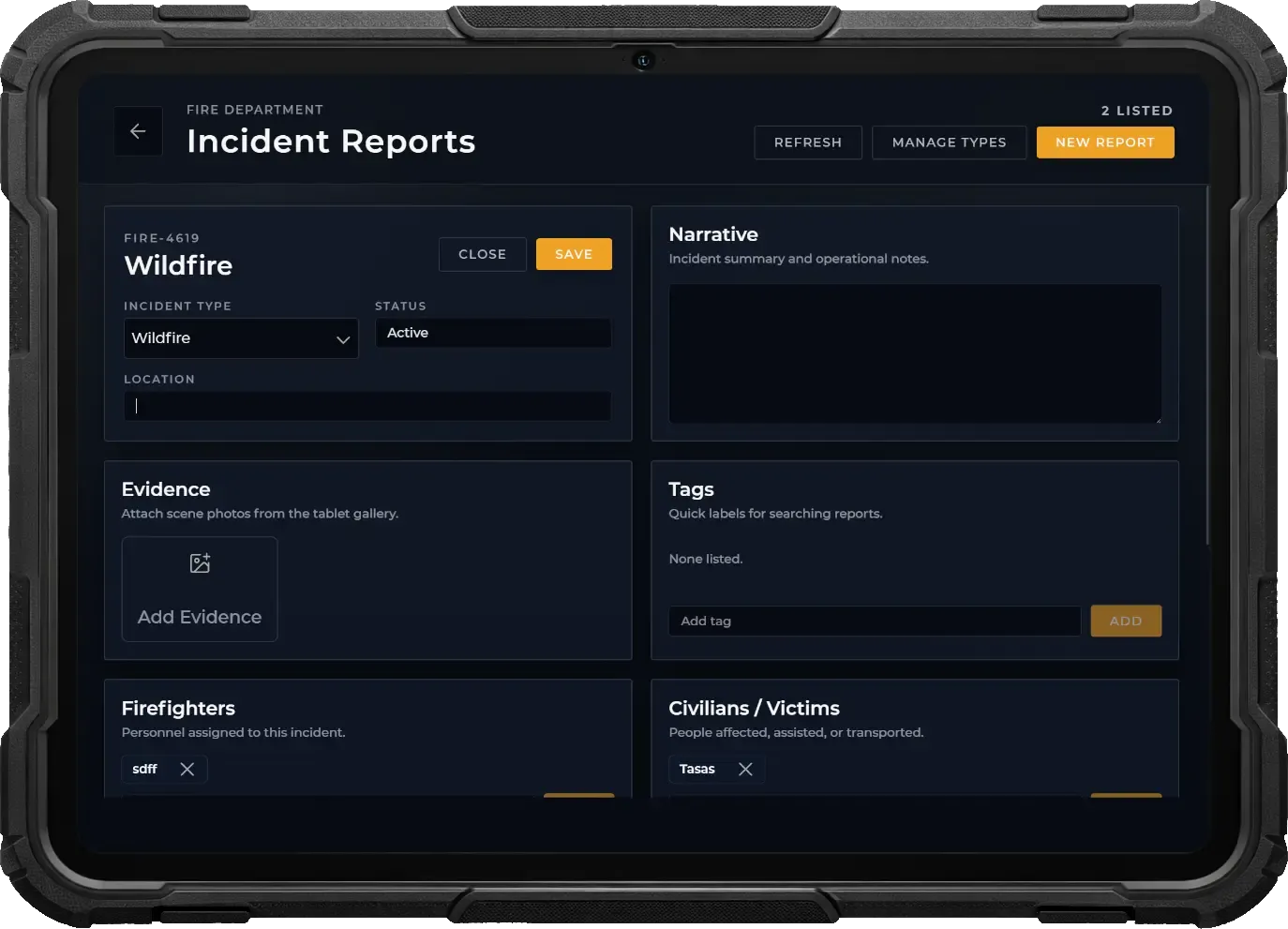Go back using the arrow icon
This screenshot has width=1288, height=929.
click(x=138, y=131)
